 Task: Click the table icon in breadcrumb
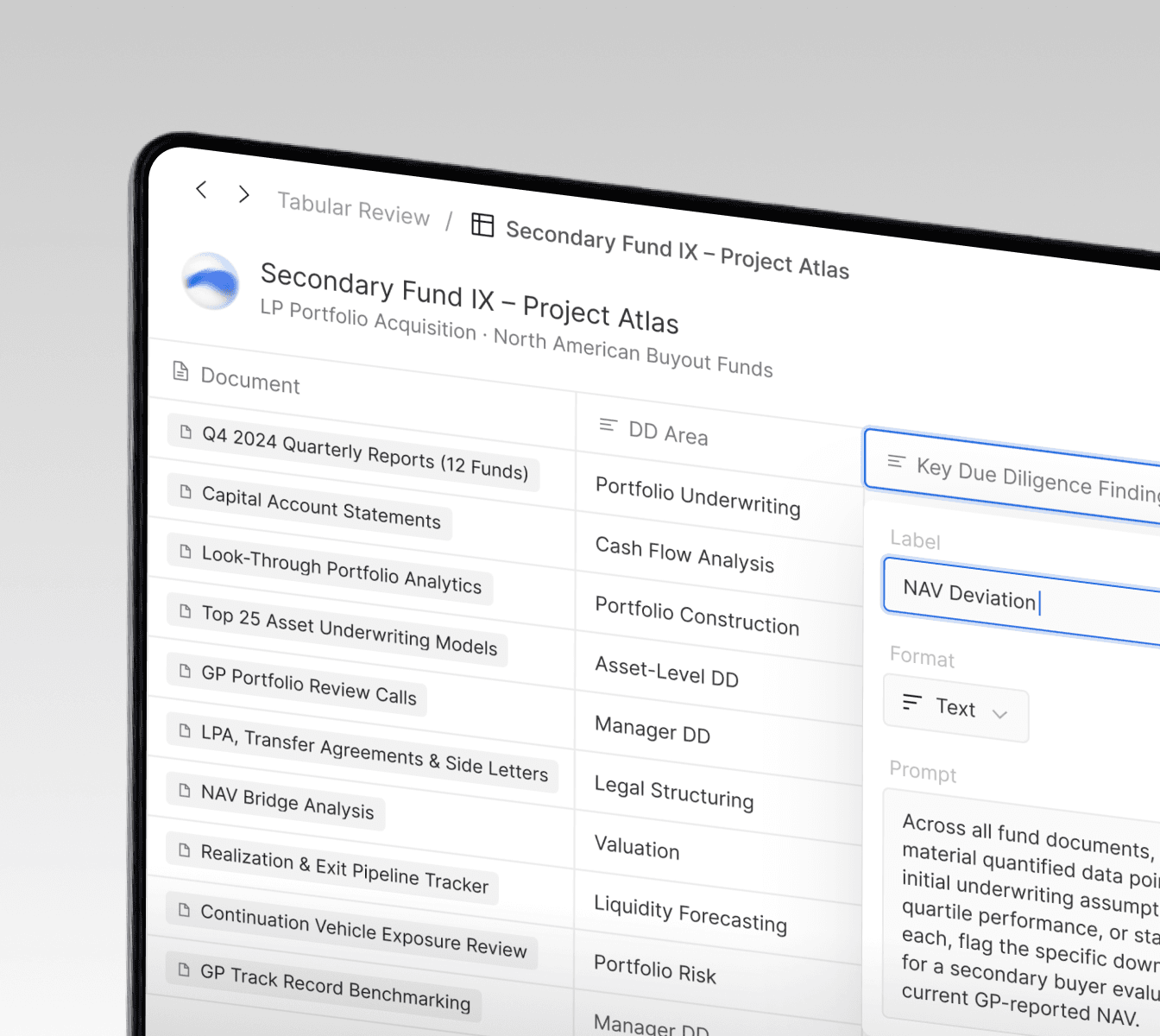pyautogui.click(x=482, y=225)
